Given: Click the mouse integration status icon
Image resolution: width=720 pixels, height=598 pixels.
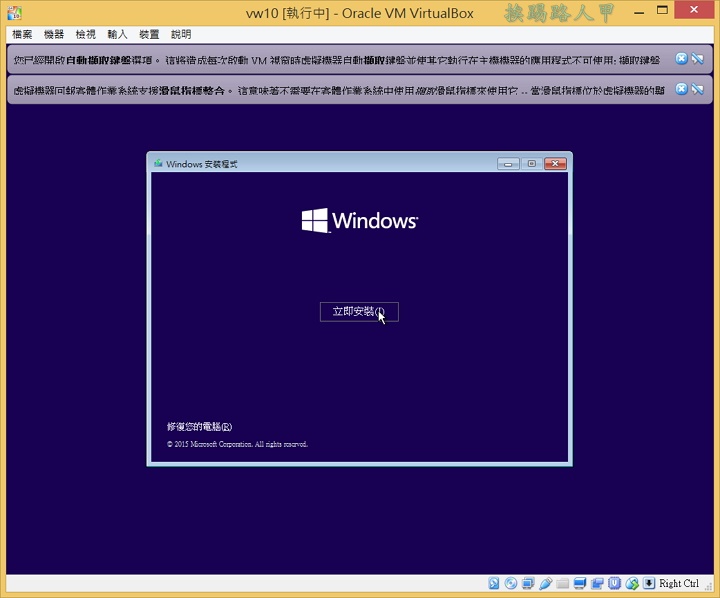Looking at the screenshot, I should point(632,583).
